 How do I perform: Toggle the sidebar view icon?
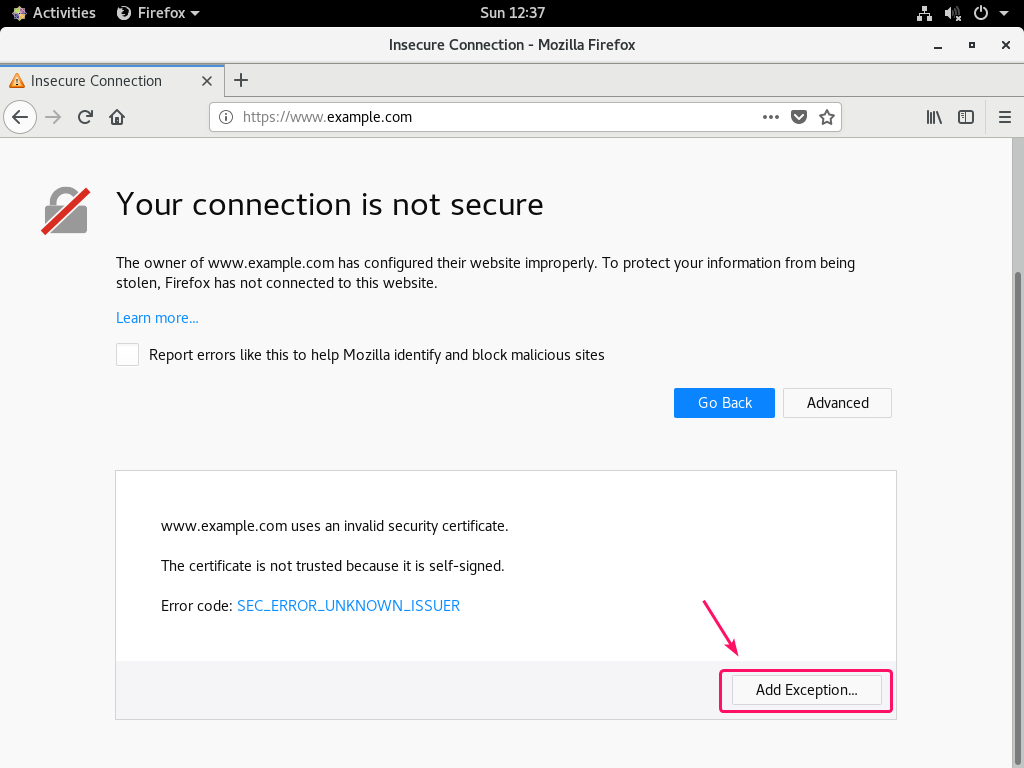[x=966, y=117]
